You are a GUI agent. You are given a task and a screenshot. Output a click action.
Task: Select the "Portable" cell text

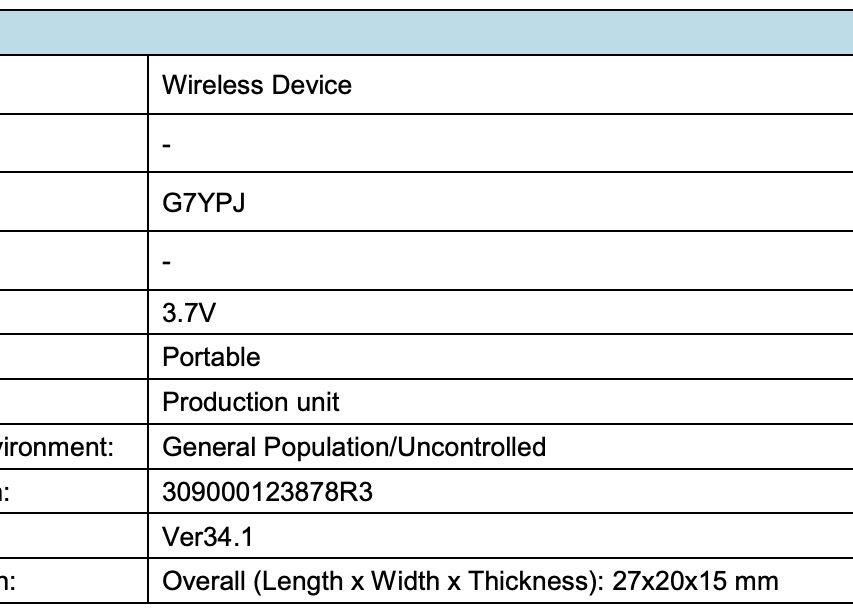[x=211, y=357]
